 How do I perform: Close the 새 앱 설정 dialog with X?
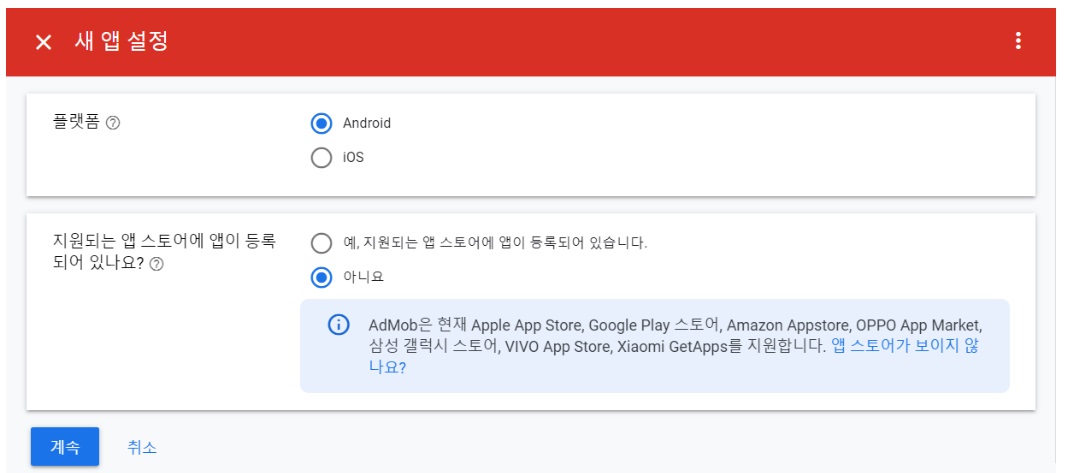[x=44, y=42]
